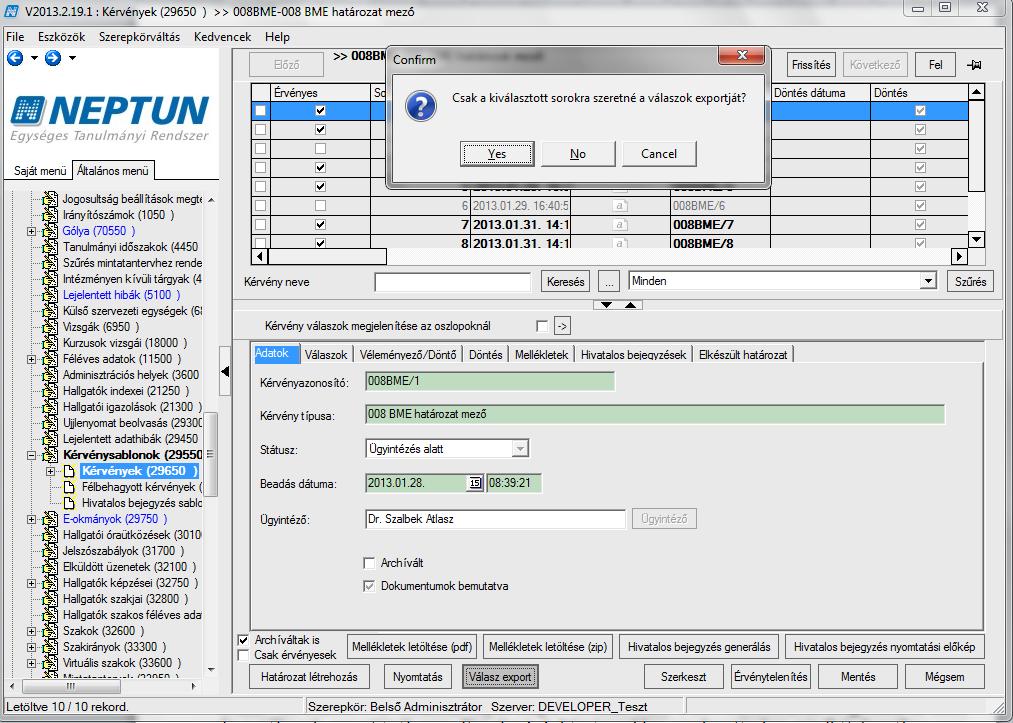Screen dimensions: 1013x723
Task: Expand the Gólya (70550) tree node
Action: pyautogui.click(x=31, y=231)
